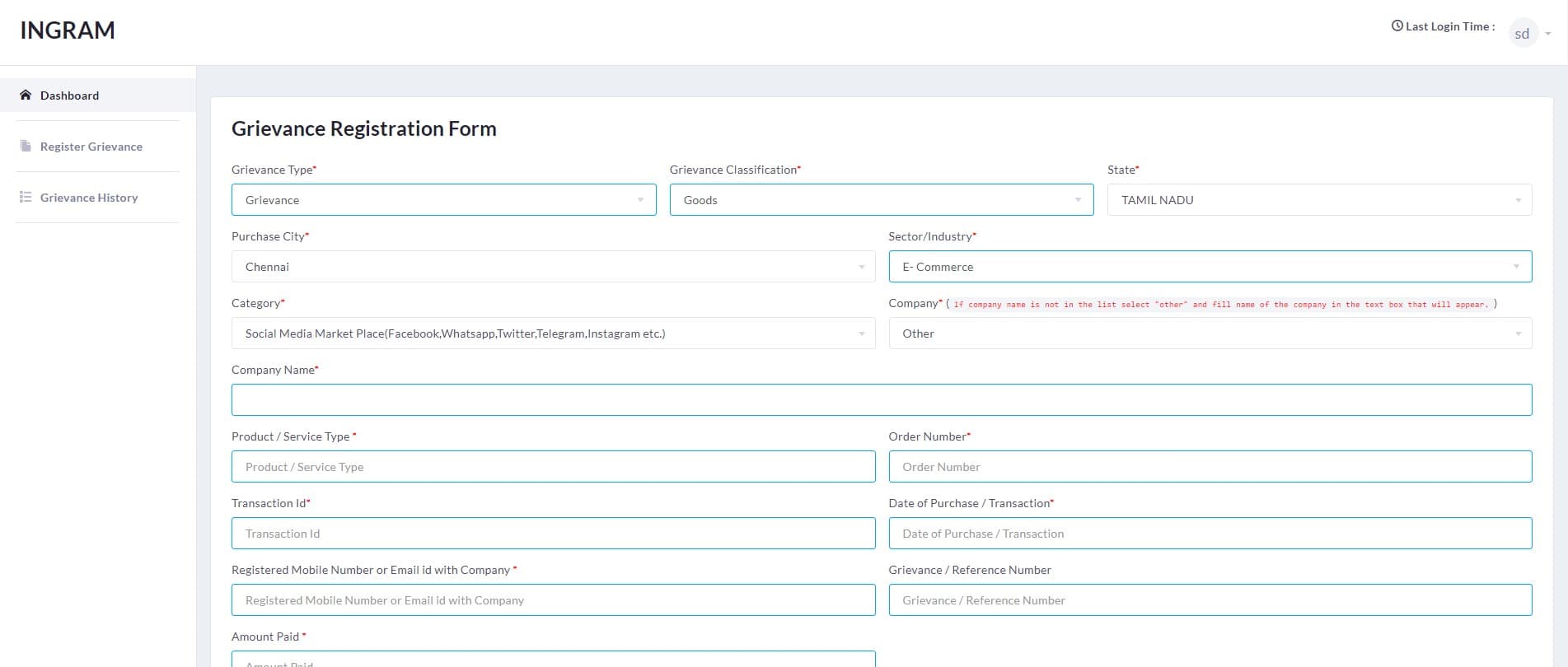The height and width of the screenshot is (667, 1568).
Task: Expand the user profile dropdown arrow
Action: click(1548, 34)
